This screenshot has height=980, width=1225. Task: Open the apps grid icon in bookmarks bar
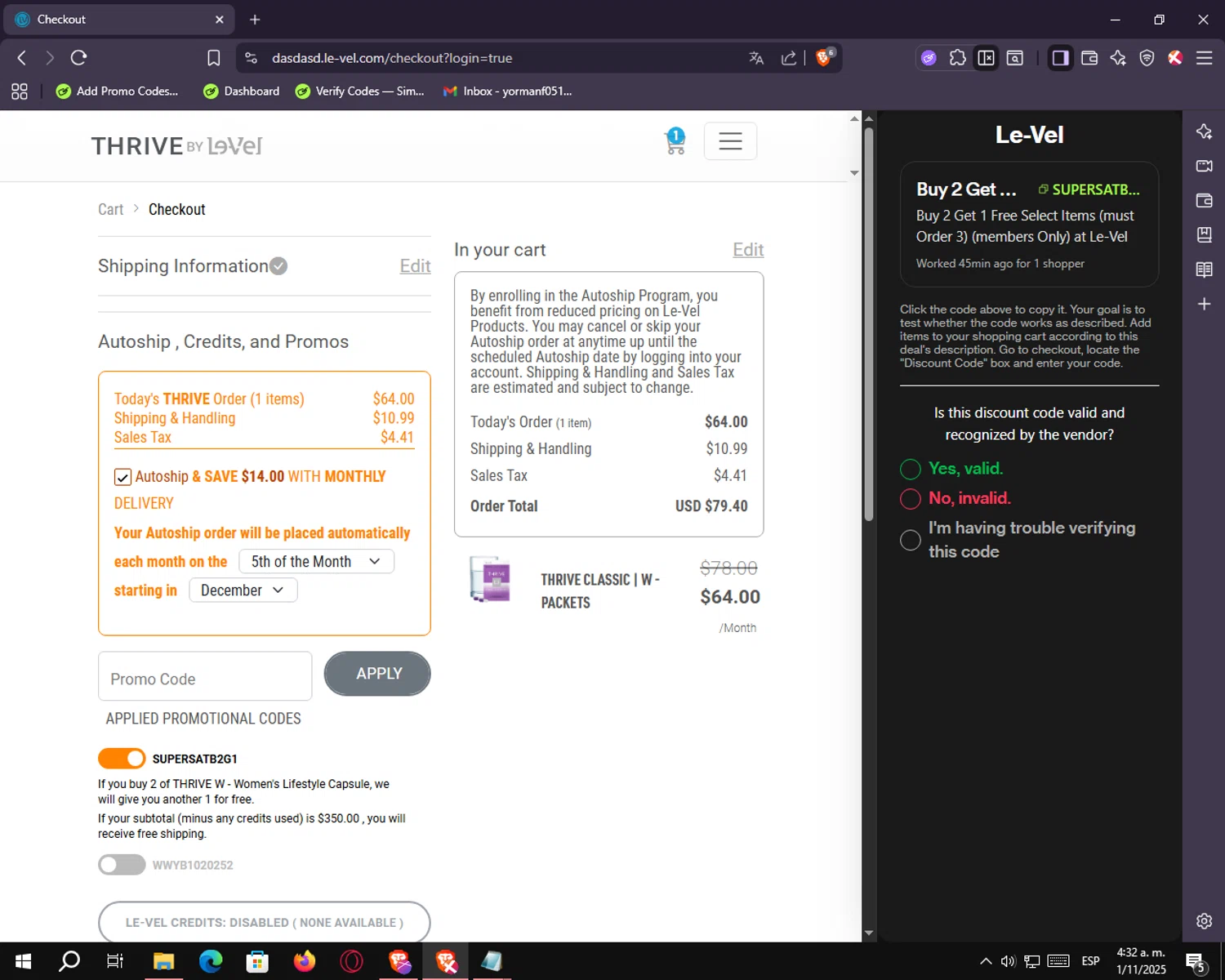coord(20,91)
